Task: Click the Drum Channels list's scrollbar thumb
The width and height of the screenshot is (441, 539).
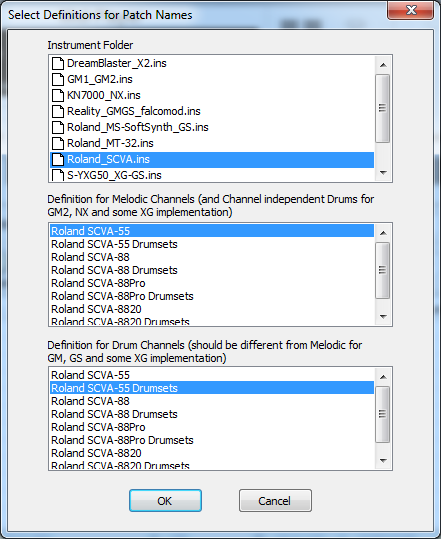Action: pyautogui.click(x=383, y=414)
